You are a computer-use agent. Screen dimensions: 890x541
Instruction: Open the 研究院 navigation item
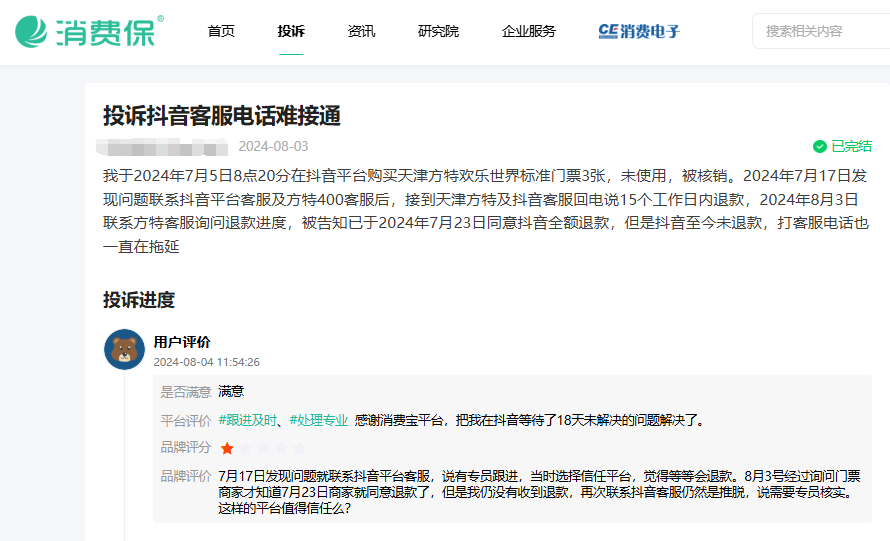click(x=438, y=31)
